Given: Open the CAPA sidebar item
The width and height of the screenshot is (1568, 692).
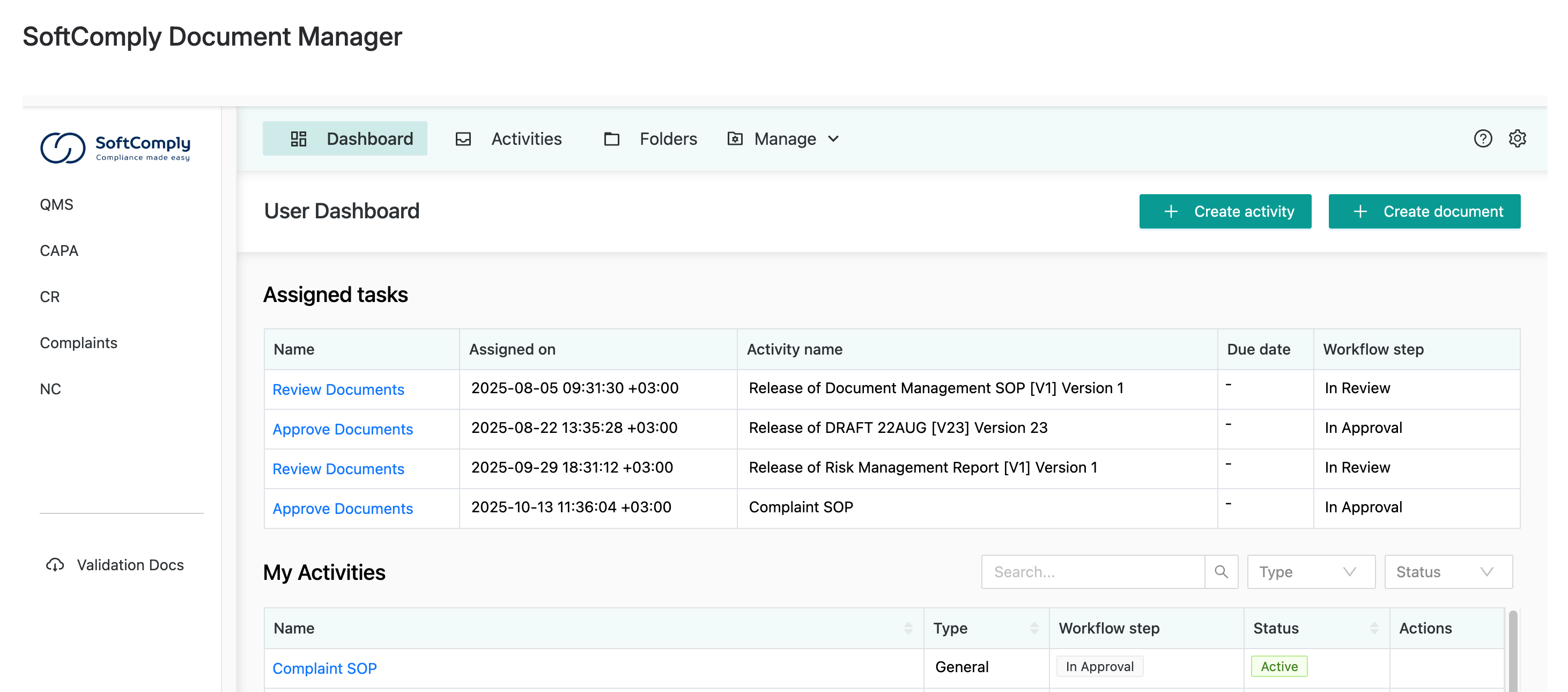Looking at the screenshot, I should (59, 251).
